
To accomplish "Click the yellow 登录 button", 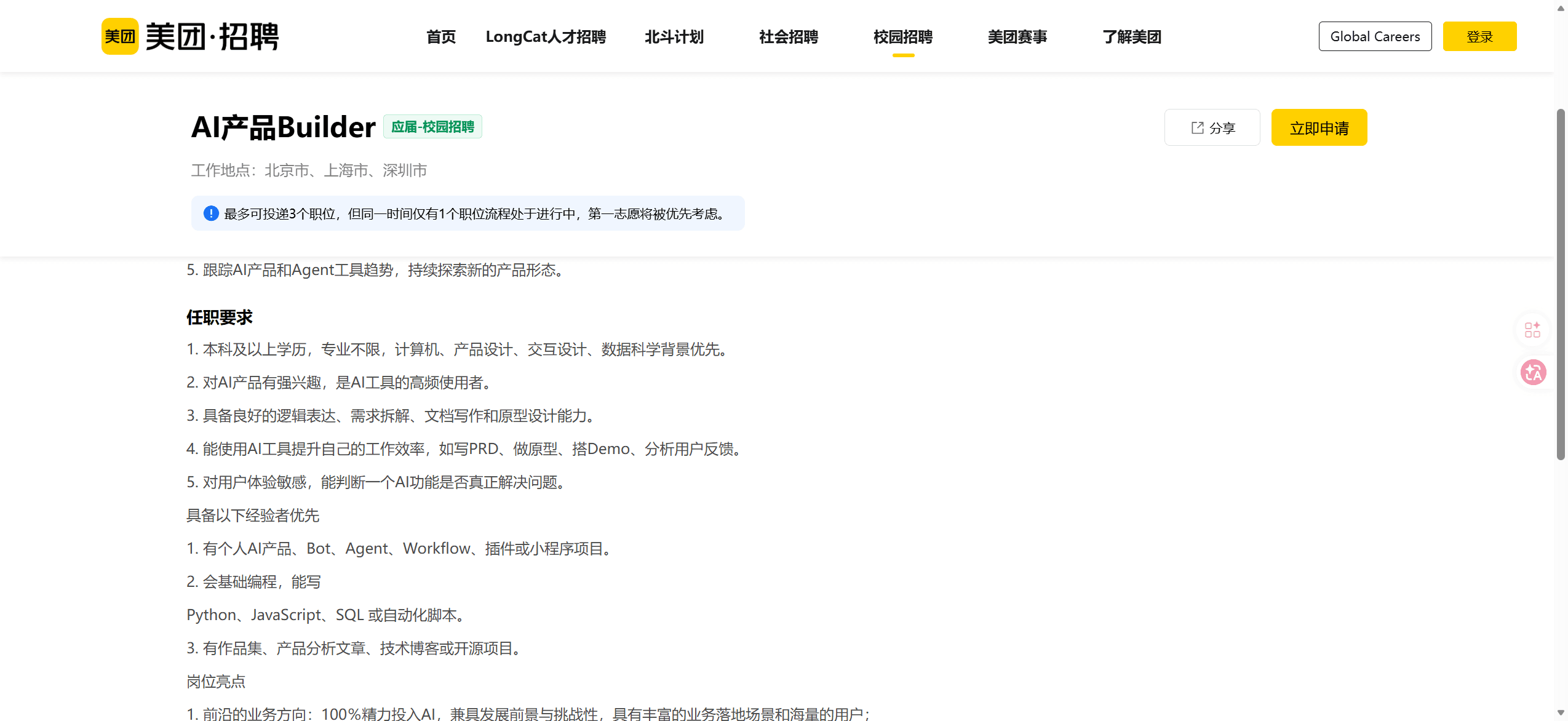I will (1479, 36).
